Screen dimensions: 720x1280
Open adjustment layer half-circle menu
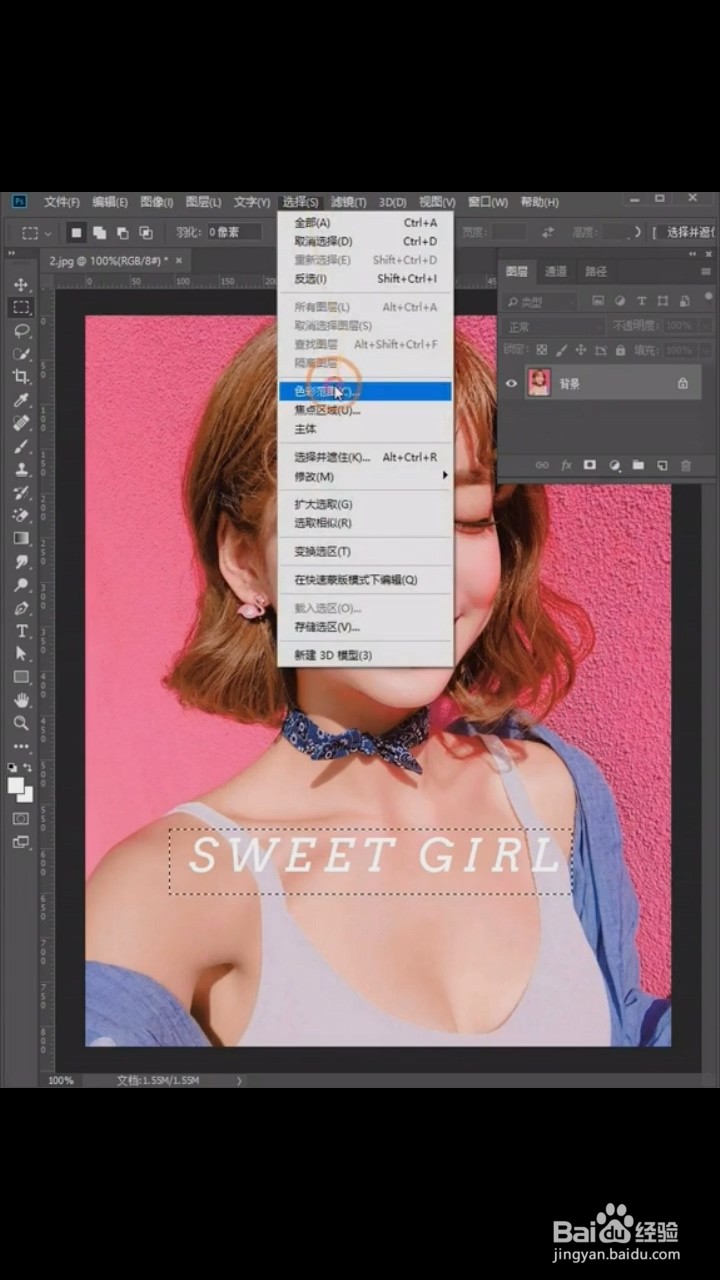pos(614,465)
